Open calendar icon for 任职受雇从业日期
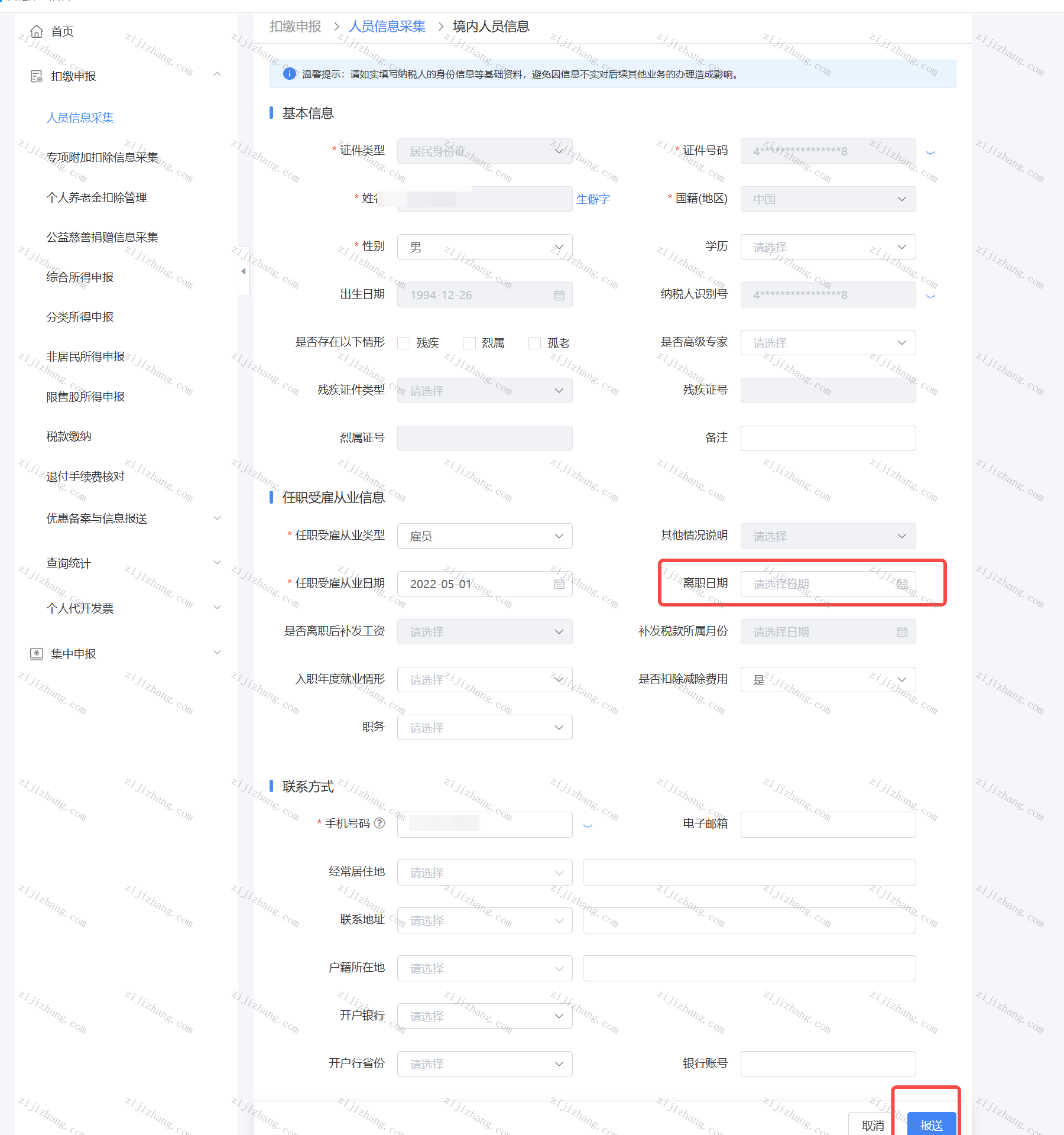 559,584
